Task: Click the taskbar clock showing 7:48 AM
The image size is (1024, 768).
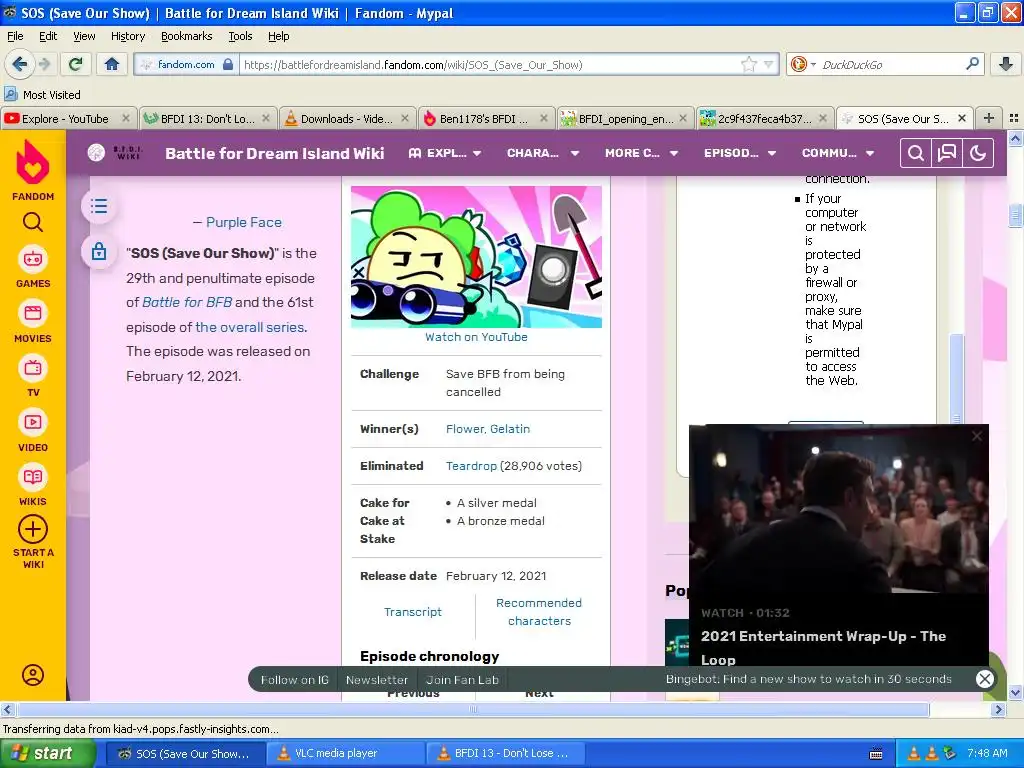Action: (987, 753)
